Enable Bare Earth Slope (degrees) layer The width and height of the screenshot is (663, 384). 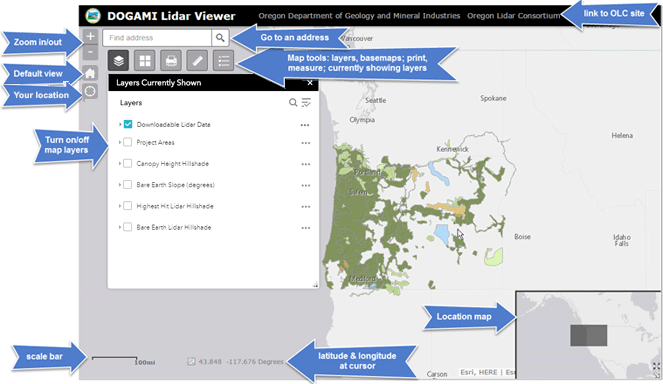pos(127,184)
